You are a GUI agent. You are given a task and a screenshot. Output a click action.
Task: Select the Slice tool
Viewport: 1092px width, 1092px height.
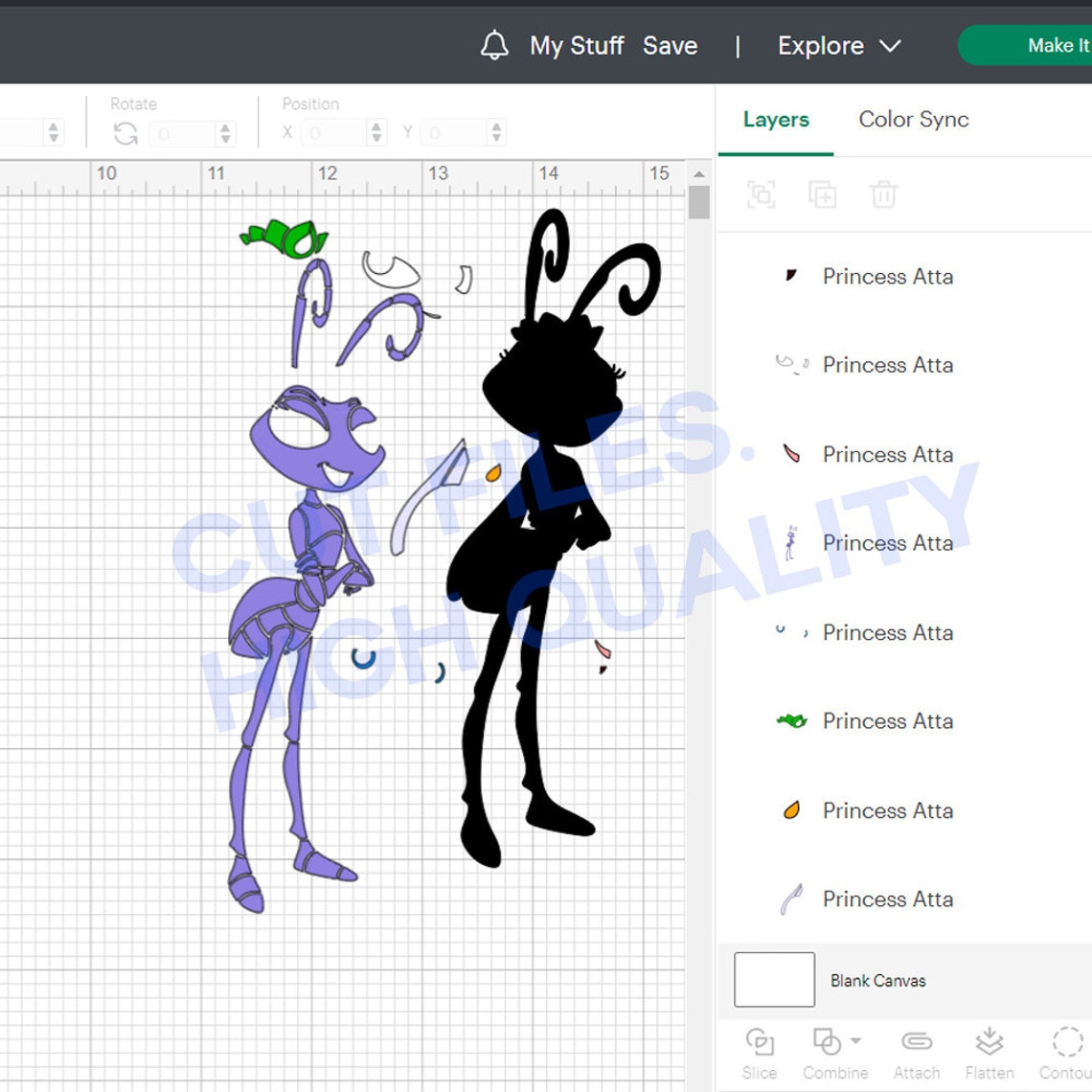click(x=760, y=1052)
